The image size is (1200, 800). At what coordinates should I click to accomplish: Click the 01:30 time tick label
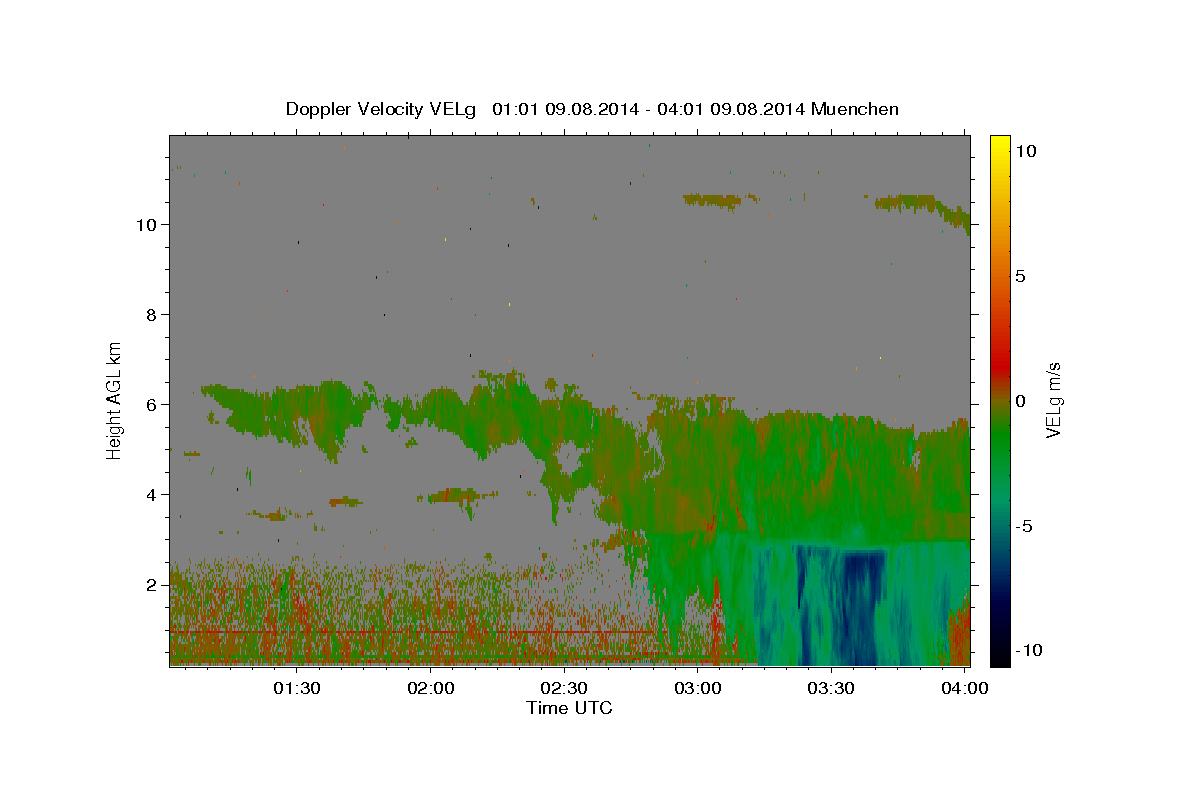tap(297, 688)
